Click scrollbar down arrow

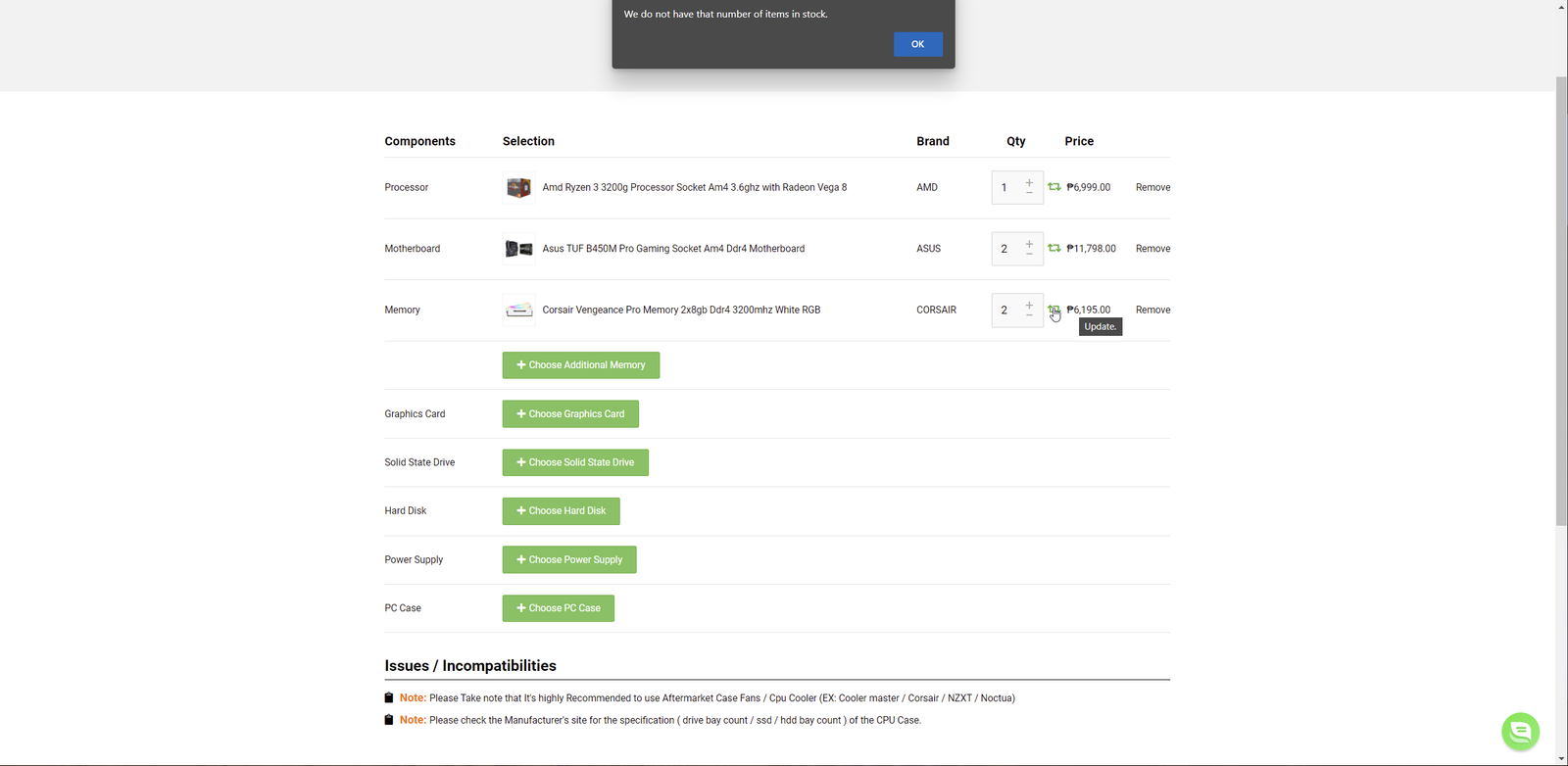(1561, 758)
